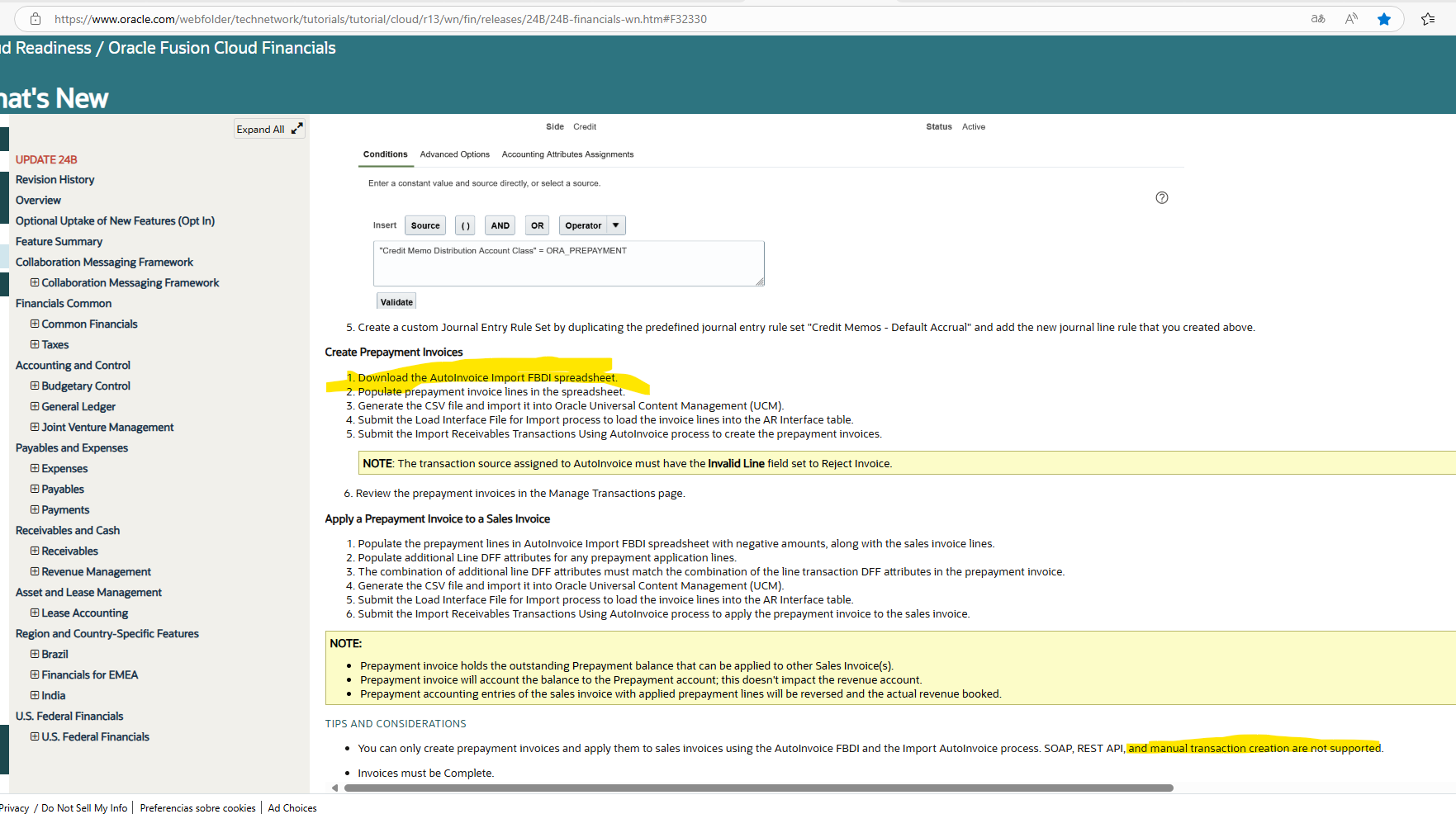Image resolution: width=1456 pixels, height=814 pixels.
Task: Open the Ad Choices link in footer
Action: point(292,807)
